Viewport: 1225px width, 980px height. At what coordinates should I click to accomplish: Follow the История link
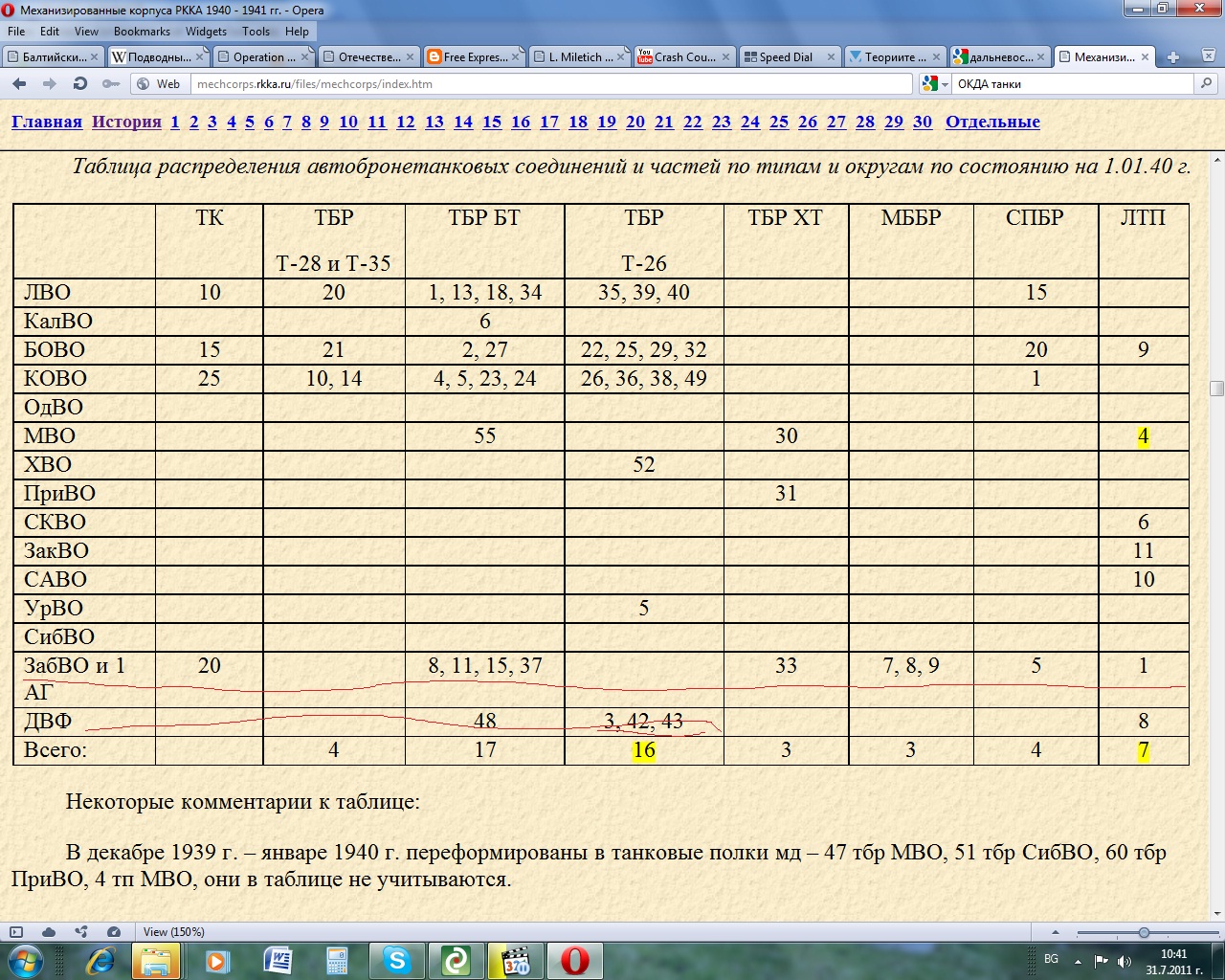pos(126,122)
